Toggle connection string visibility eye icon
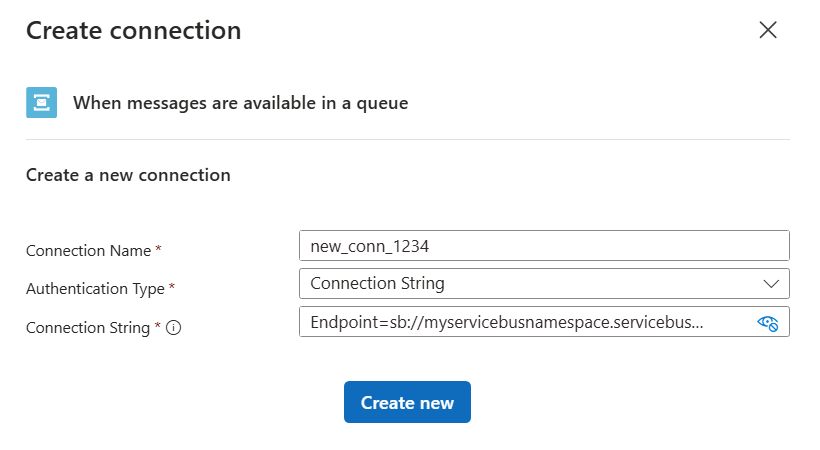The width and height of the screenshot is (820, 450). 768,322
